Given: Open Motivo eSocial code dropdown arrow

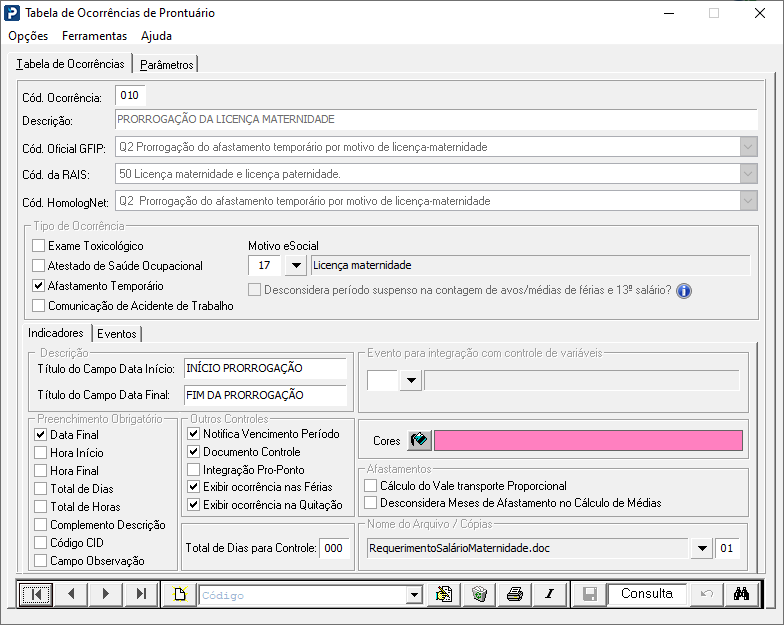Looking at the screenshot, I should (x=296, y=265).
